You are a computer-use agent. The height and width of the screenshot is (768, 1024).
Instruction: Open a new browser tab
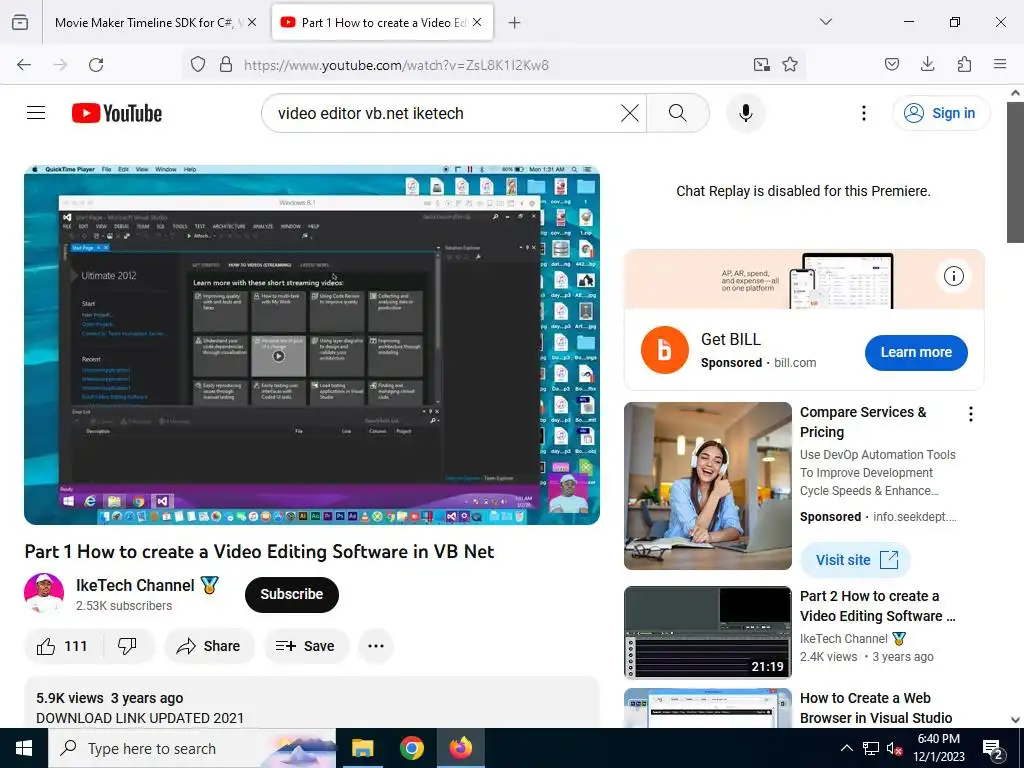(515, 23)
